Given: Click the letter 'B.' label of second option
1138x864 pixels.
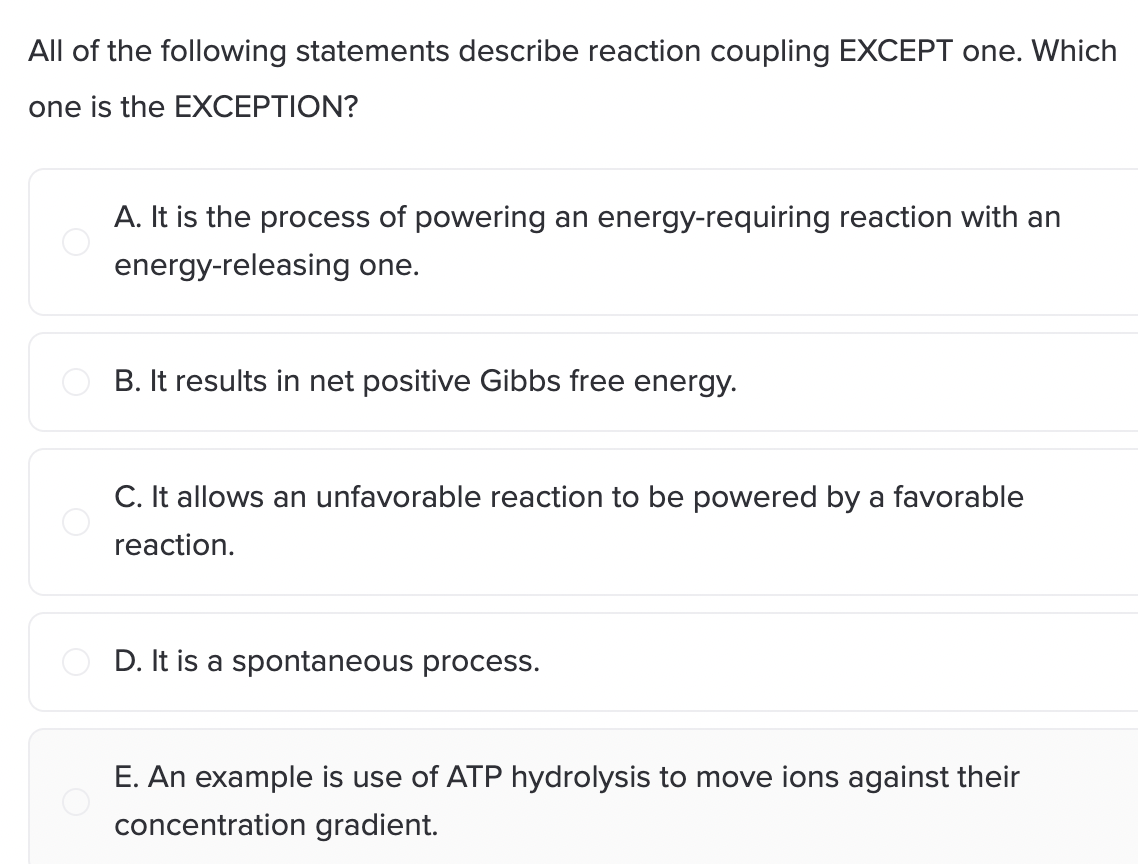Looking at the screenshot, I should 128,381.
